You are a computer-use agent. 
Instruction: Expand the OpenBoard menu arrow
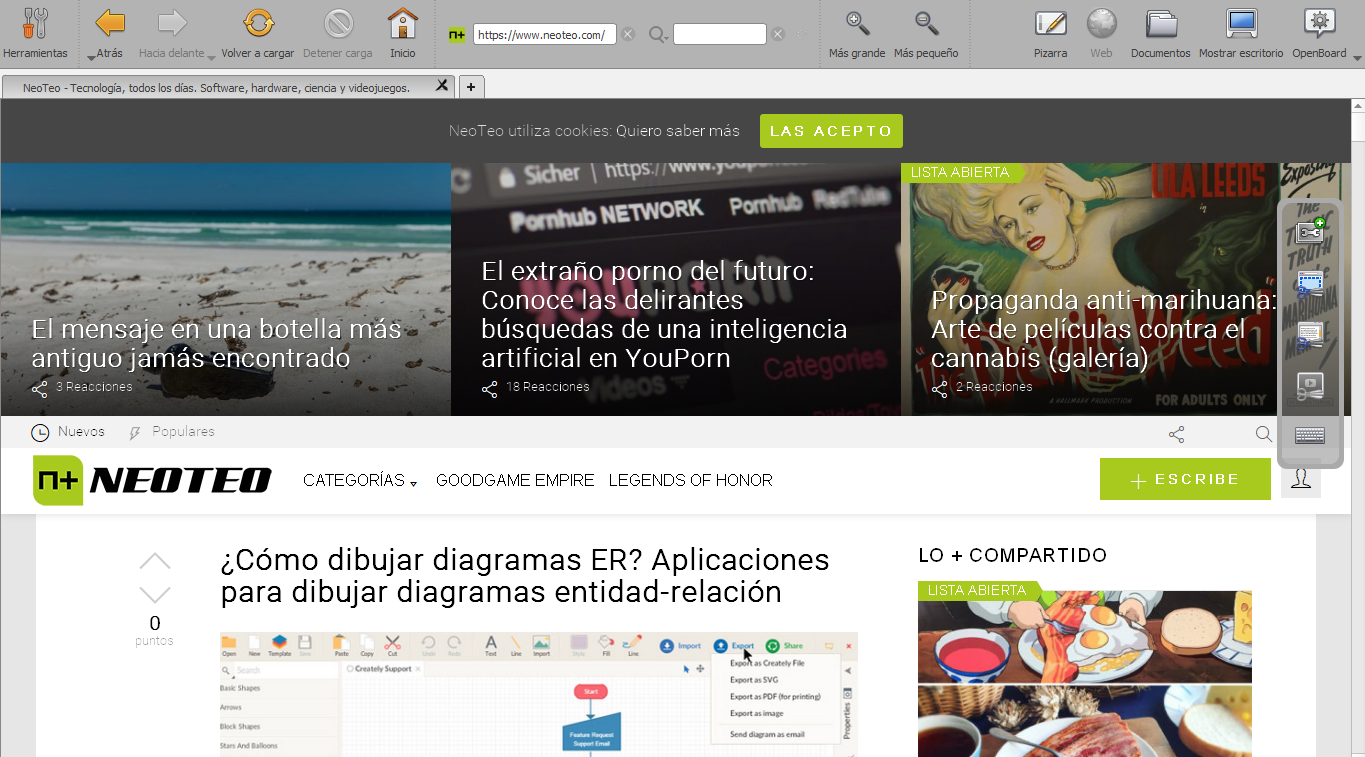pyautogui.click(x=1356, y=56)
